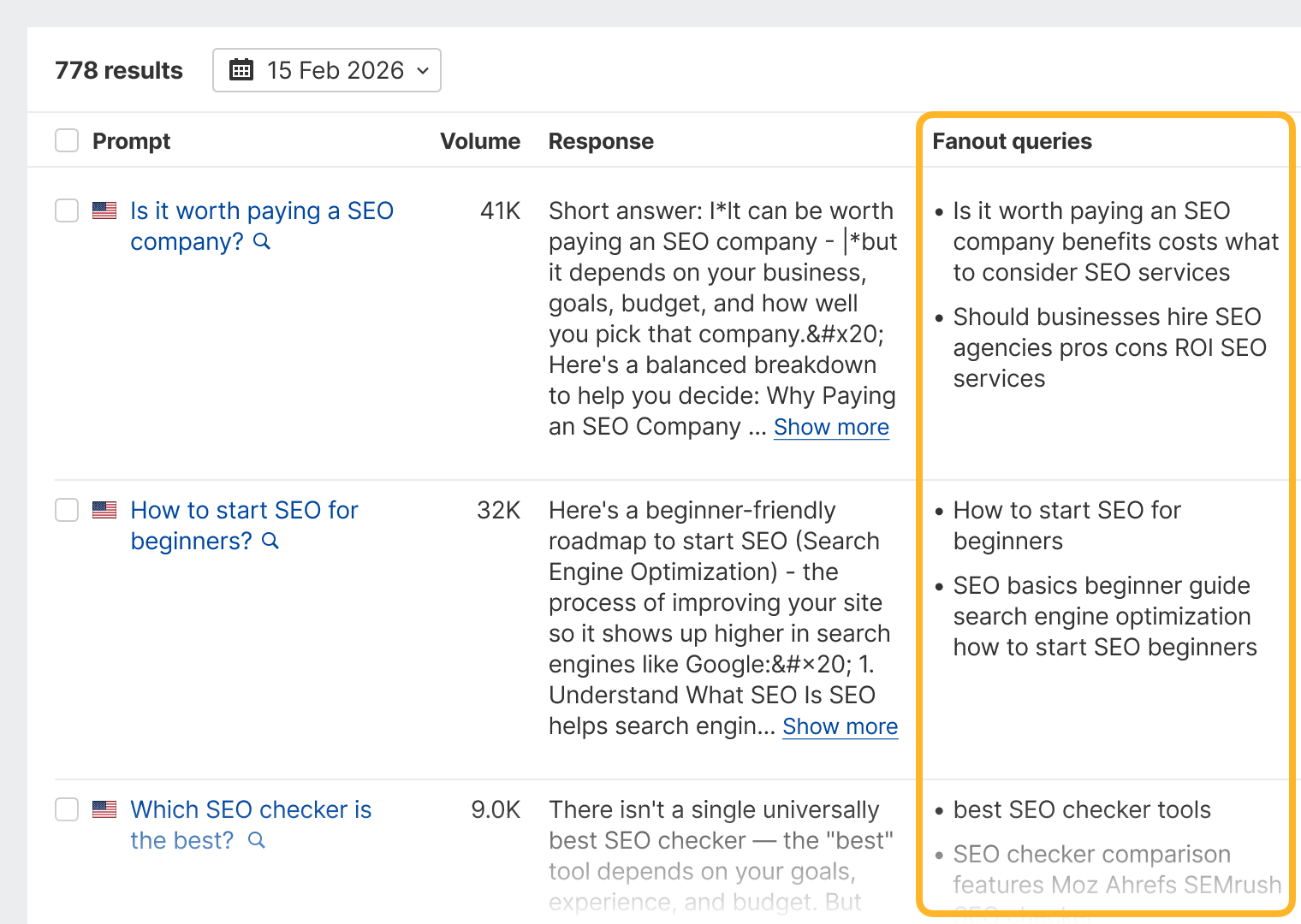This screenshot has height=924, width=1301.
Task: Click fanout query 'best SEO checker tools'
Action: [x=1082, y=809]
